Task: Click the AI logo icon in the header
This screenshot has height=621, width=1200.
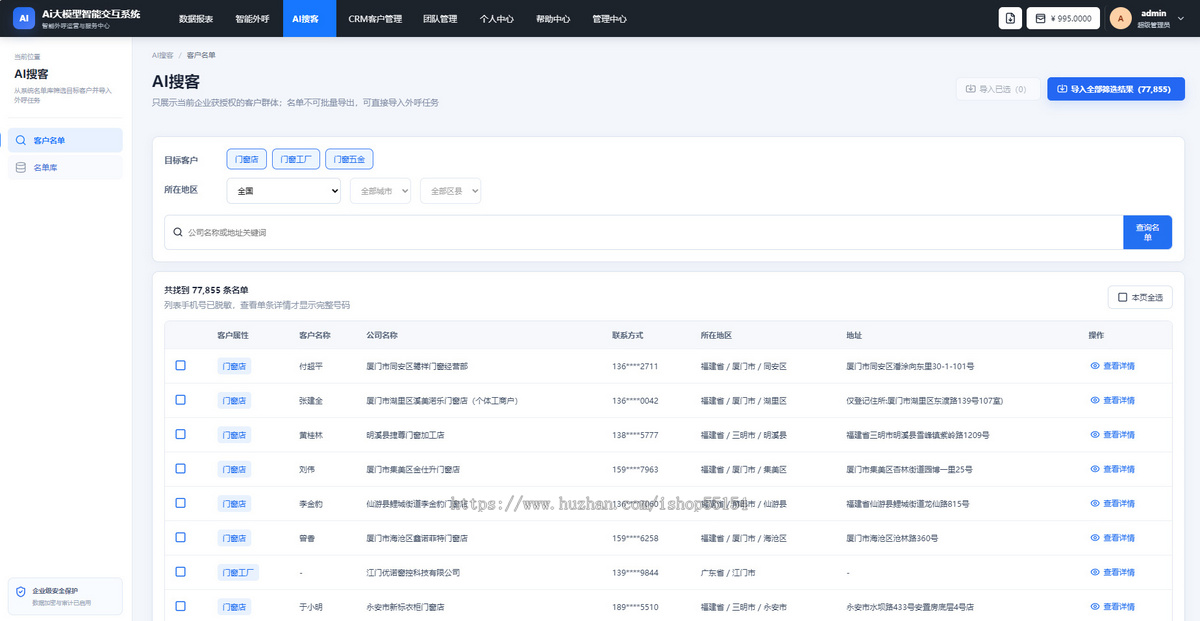Action: (x=25, y=18)
